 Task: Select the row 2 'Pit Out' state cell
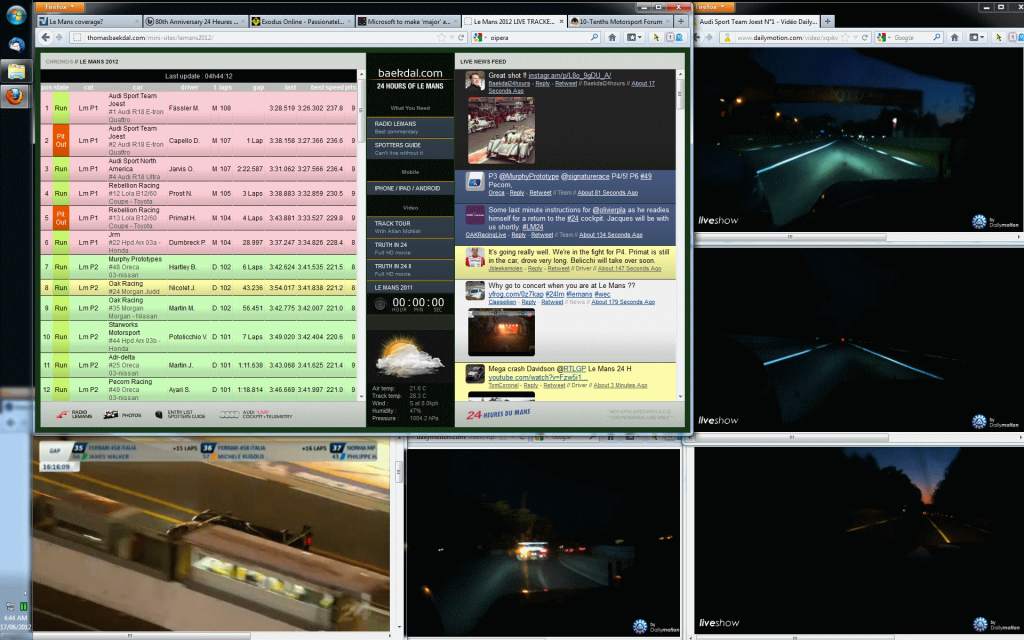[61, 140]
